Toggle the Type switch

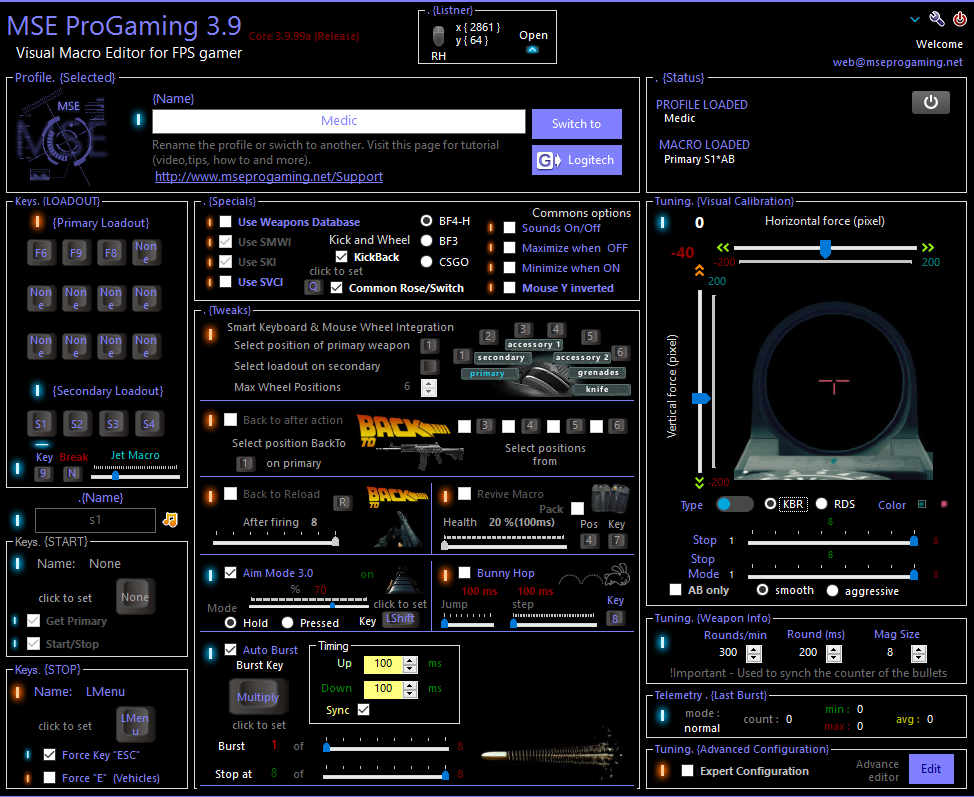pos(734,504)
